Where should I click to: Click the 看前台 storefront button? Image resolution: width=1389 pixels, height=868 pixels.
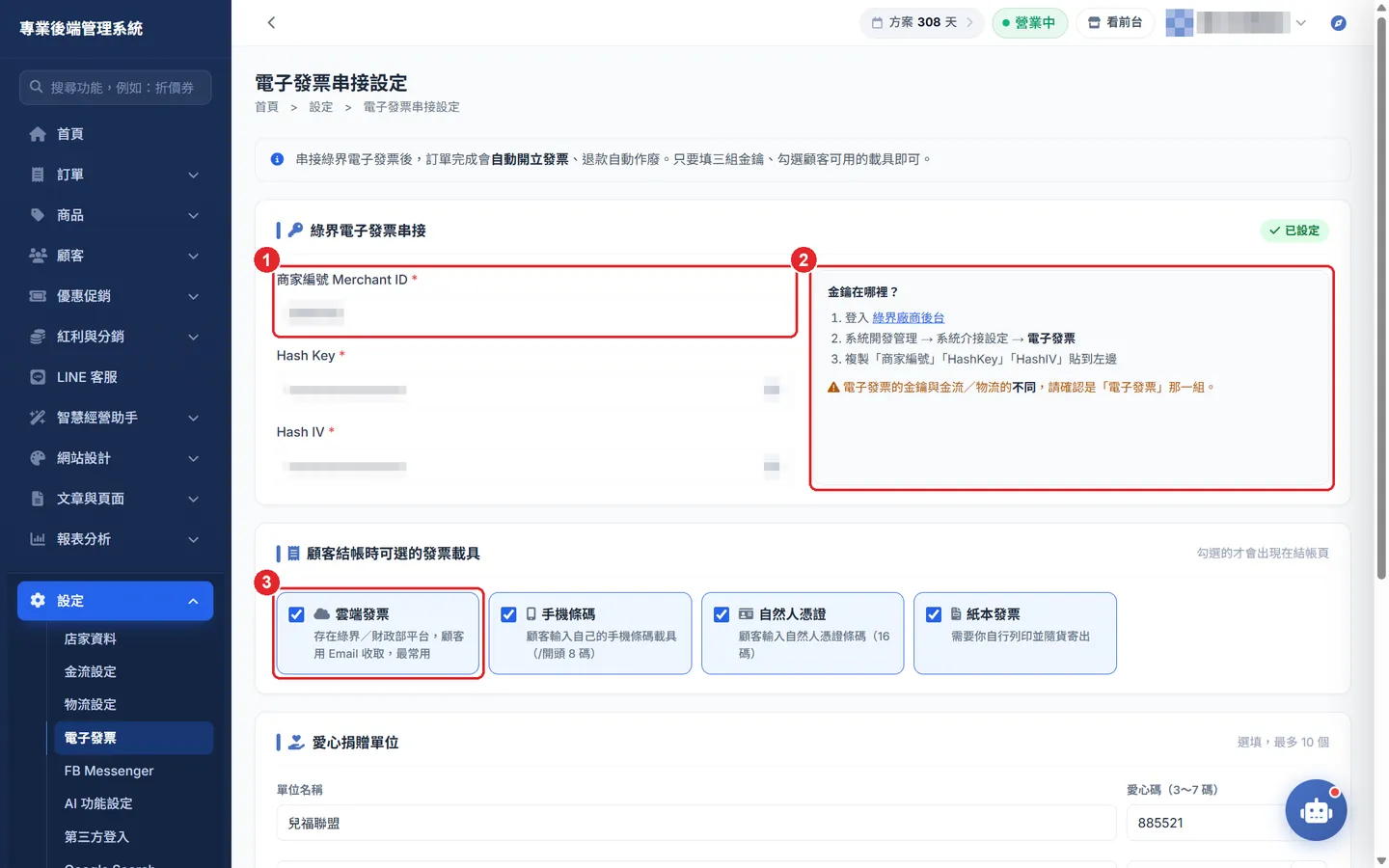coord(1115,22)
